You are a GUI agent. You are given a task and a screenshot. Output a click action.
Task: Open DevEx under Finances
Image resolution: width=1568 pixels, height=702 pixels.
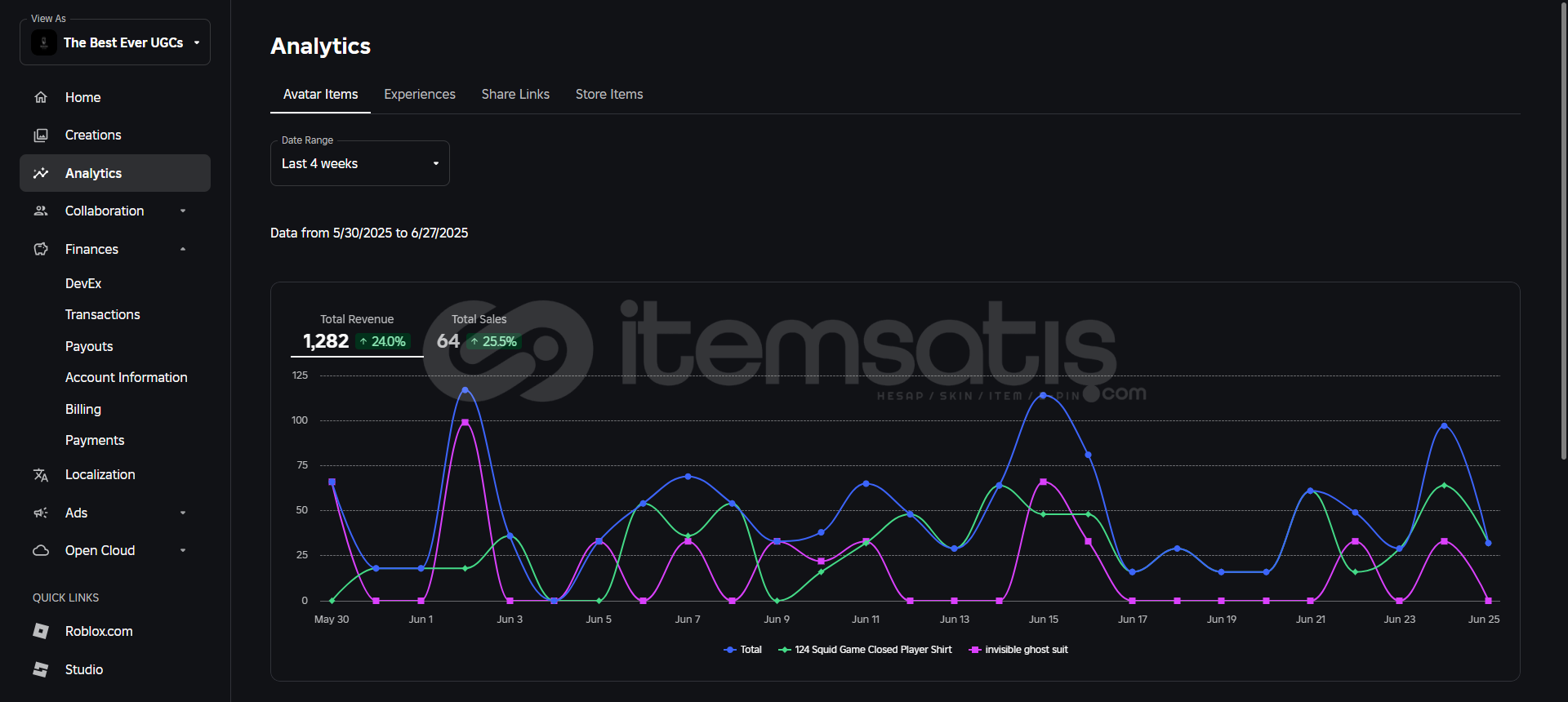[x=83, y=283]
